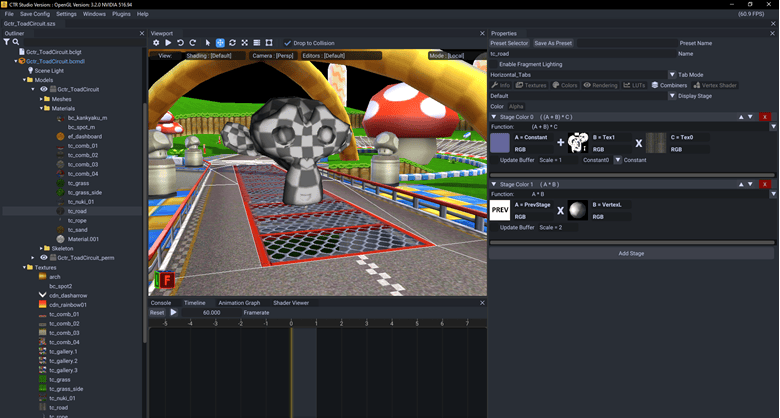Click the Add Stage button
This screenshot has height=418, width=780.
pos(631,254)
